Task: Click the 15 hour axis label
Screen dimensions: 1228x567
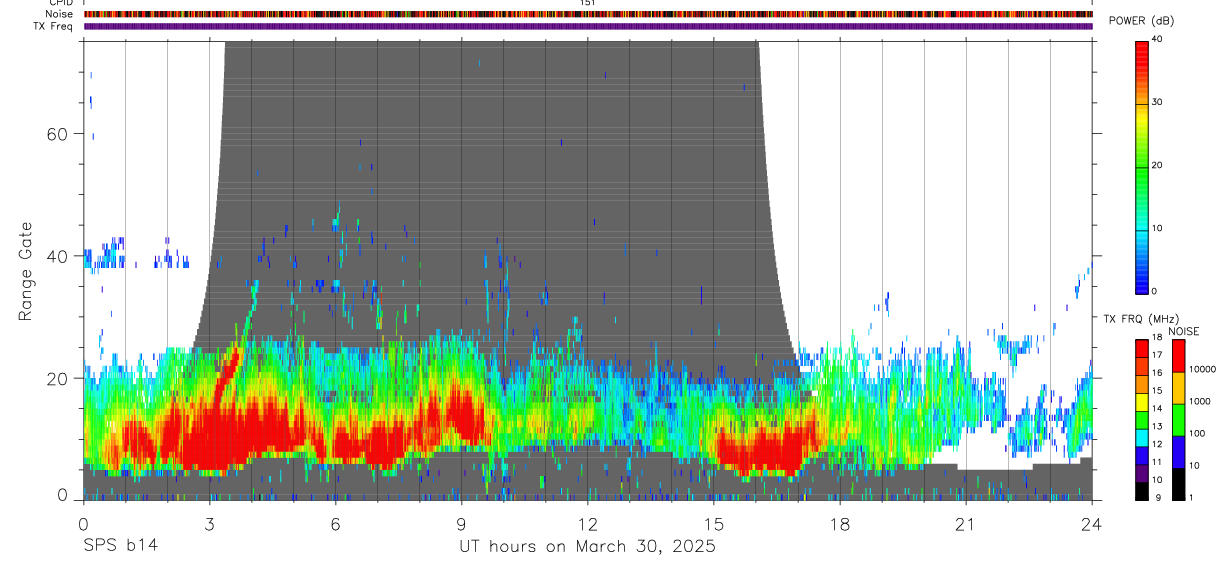Action: (713, 524)
